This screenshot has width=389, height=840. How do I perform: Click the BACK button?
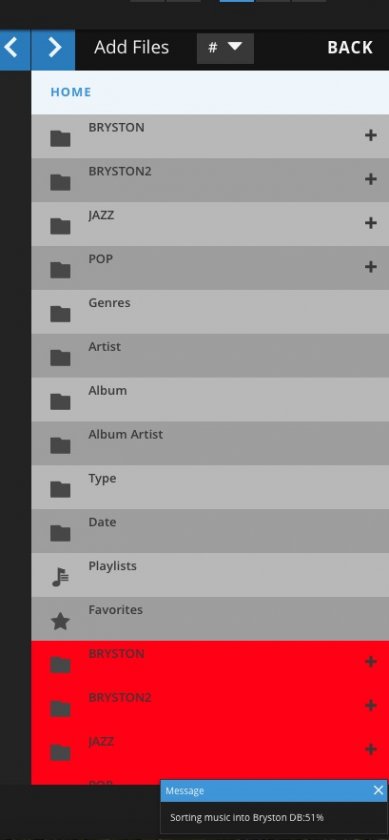[x=350, y=48]
